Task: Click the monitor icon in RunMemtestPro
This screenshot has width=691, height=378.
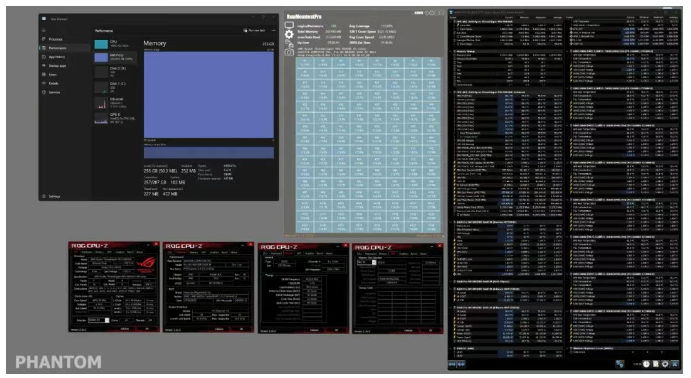Action: click(x=289, y=25)
